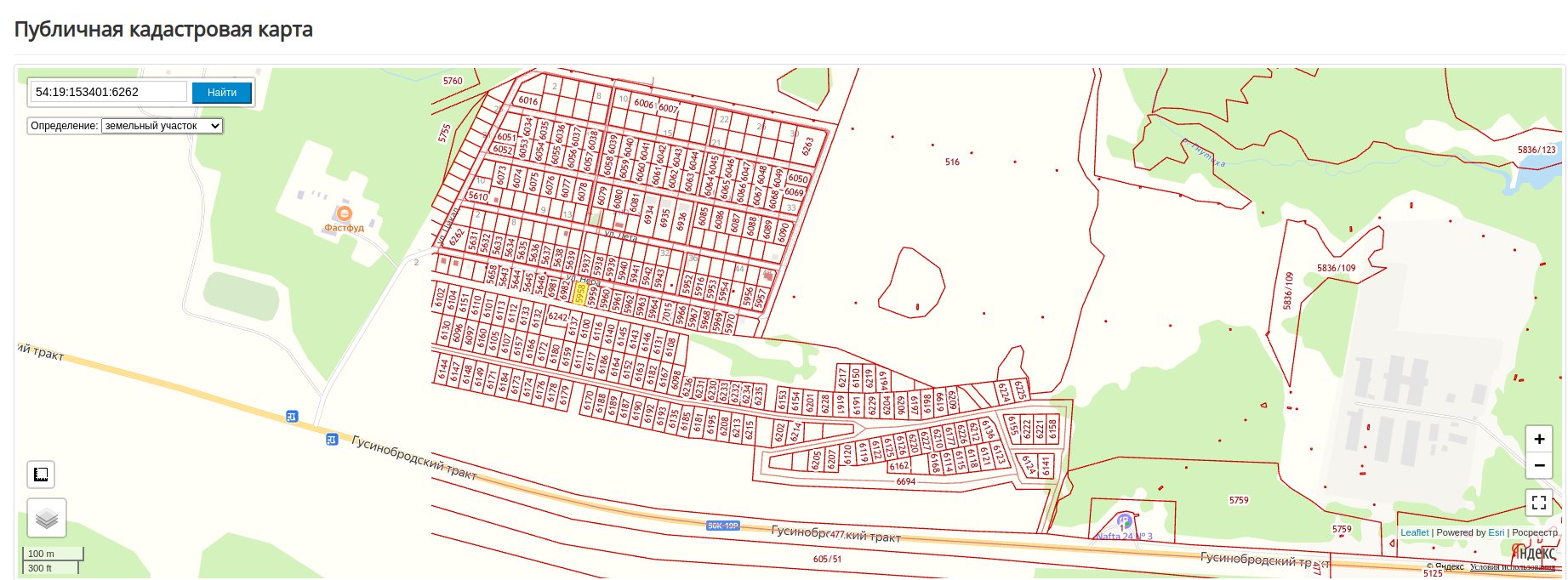This screenshot has height=580, width=1568.
Task: Click the left bus stop icon on the highway
Action: [292, 417]
